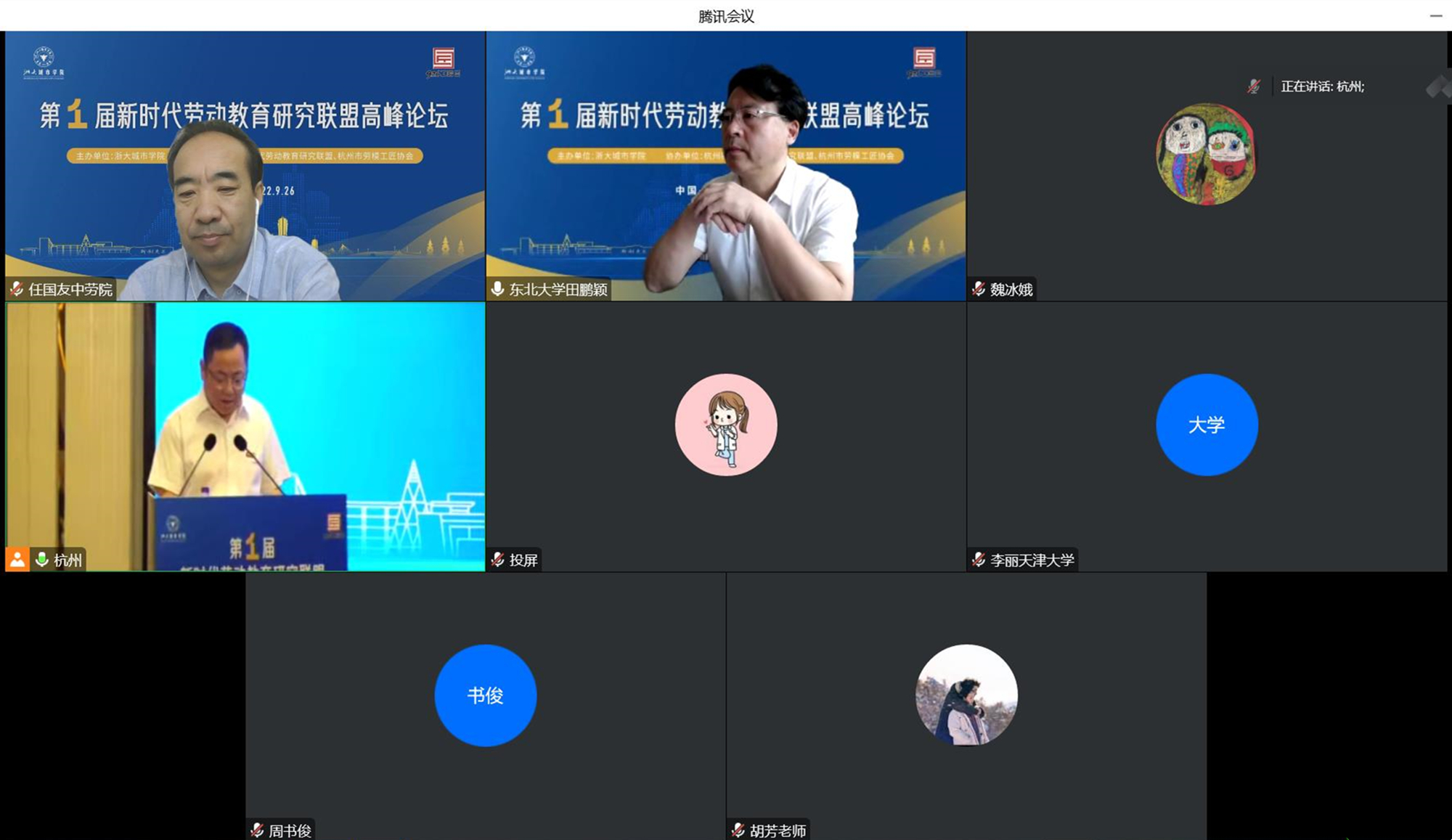Screen dimensions: 1452x840
Task: Click 胡芳老师's snowy photo avatar
Action: 966,696
